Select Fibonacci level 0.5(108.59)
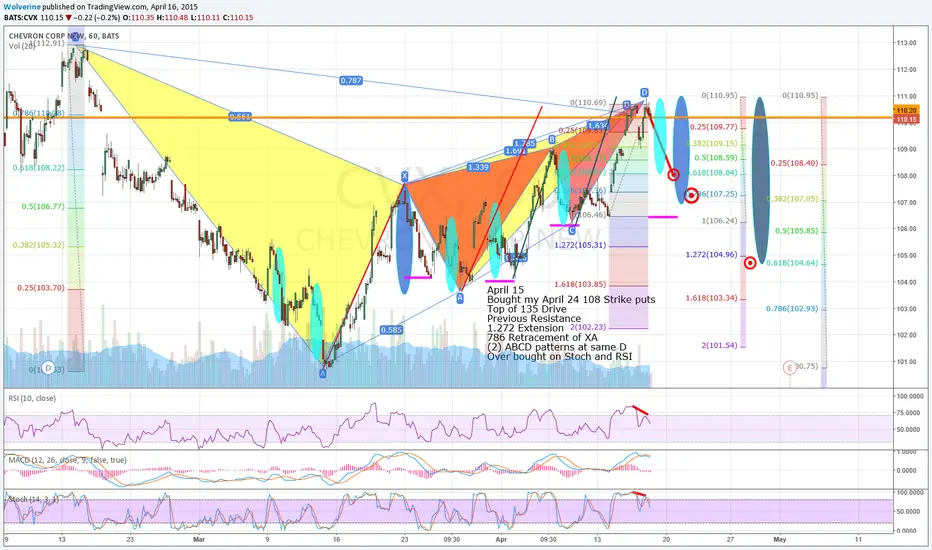The height and width of the screenshot is (550, 932). pyautogui.click(x=716, y=158)
